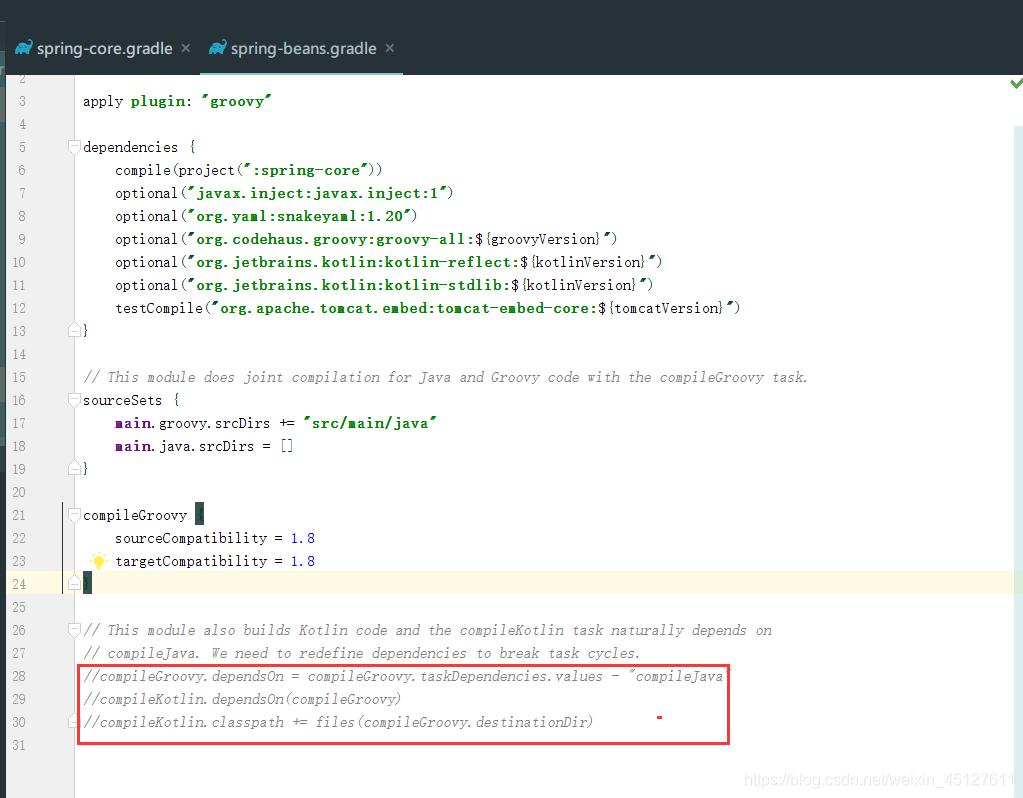Collapse the sourceSets block fold marker
The image size is (1023, 798).
(74, 400)
